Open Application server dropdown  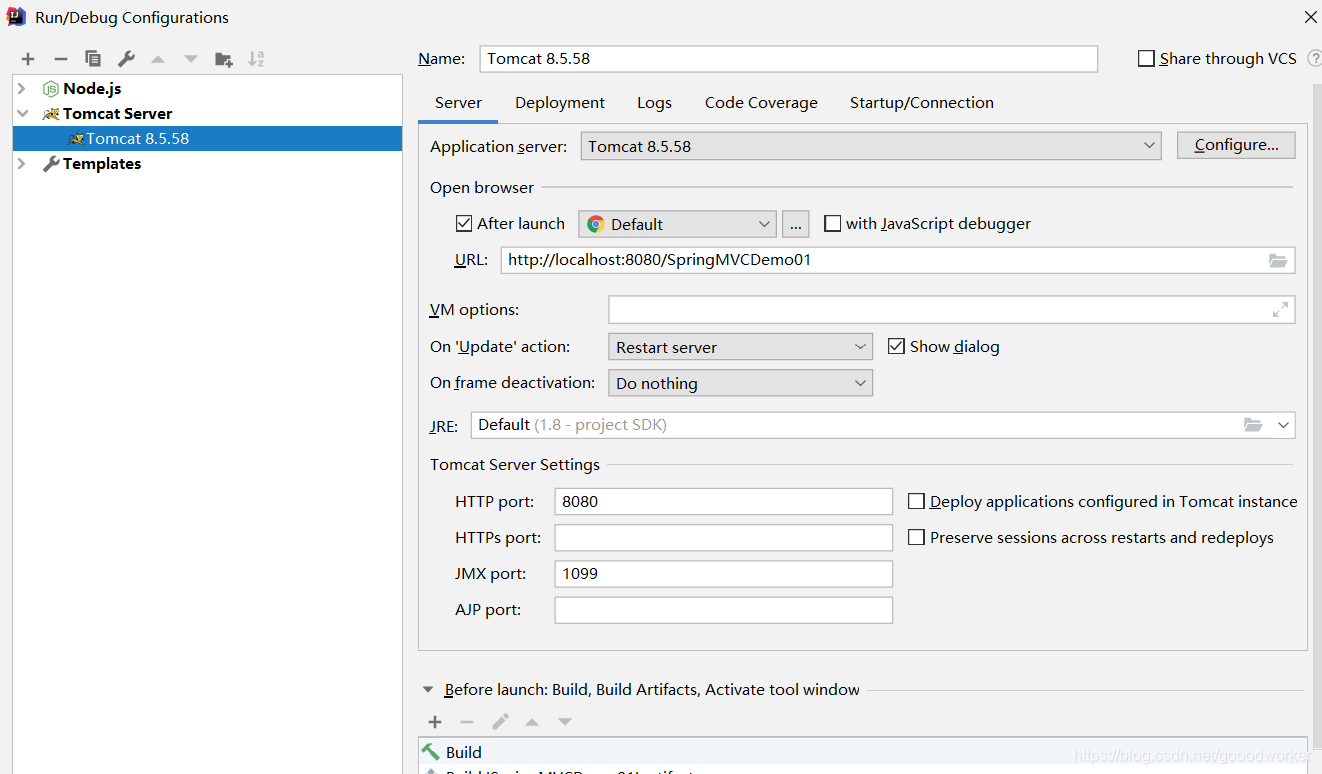pyautogui.click(x=871, y=146)
